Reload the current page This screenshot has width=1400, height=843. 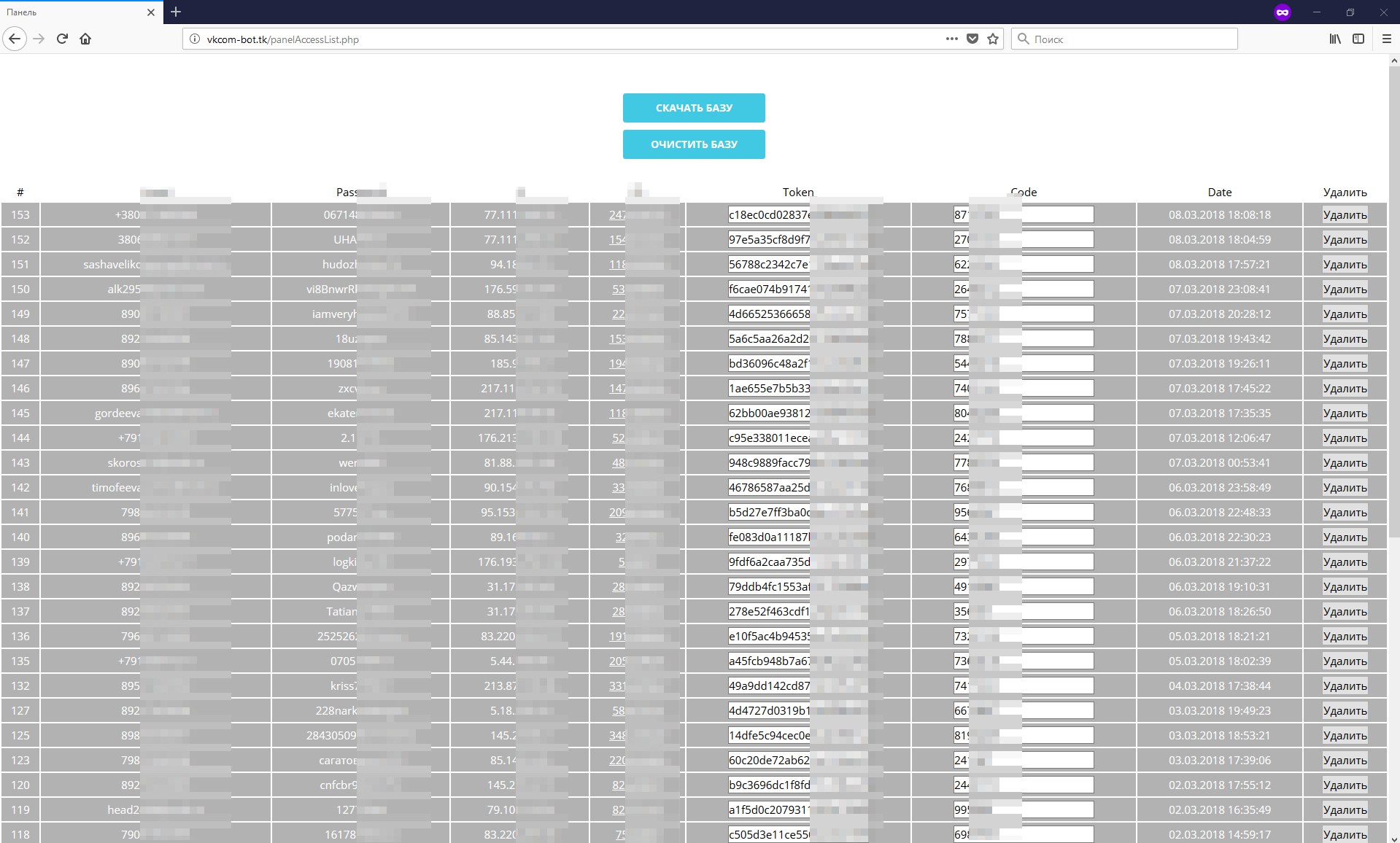62,39
